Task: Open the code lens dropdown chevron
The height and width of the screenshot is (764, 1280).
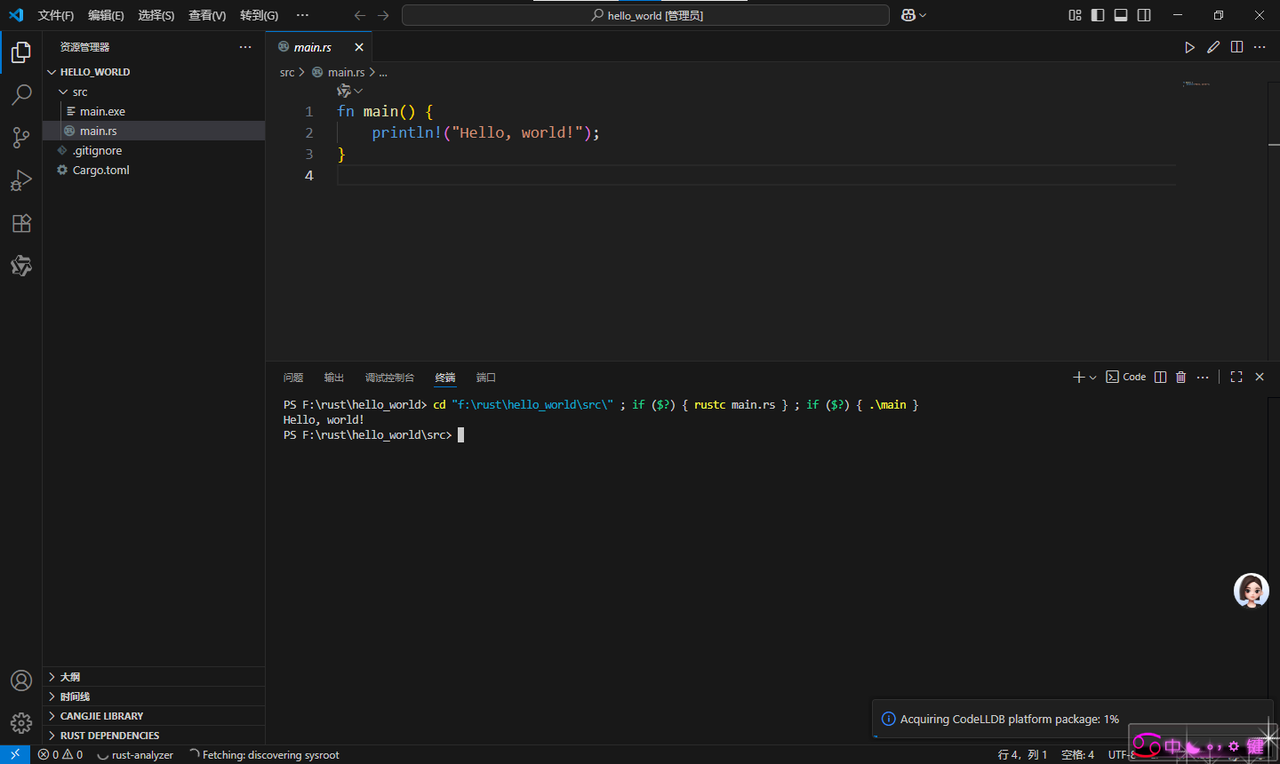Action: (x=358, y=91)
